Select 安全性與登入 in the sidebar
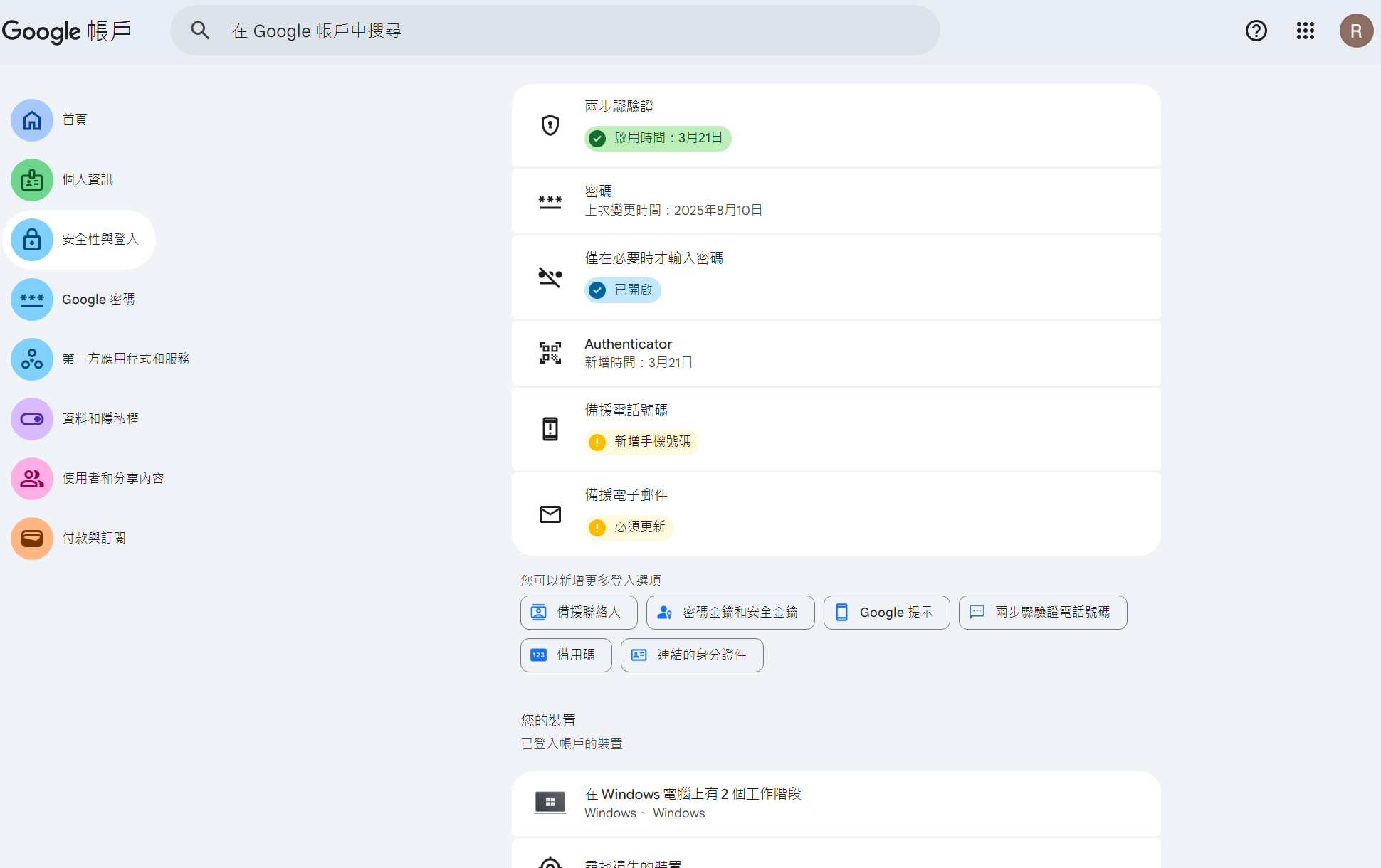The image size is (1381, 868). [80, 240]
